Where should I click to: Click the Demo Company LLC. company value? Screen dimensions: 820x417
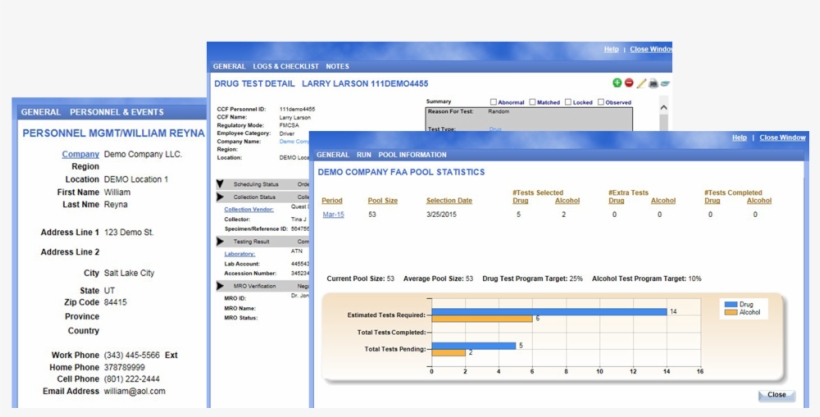(x=143, y=154)
